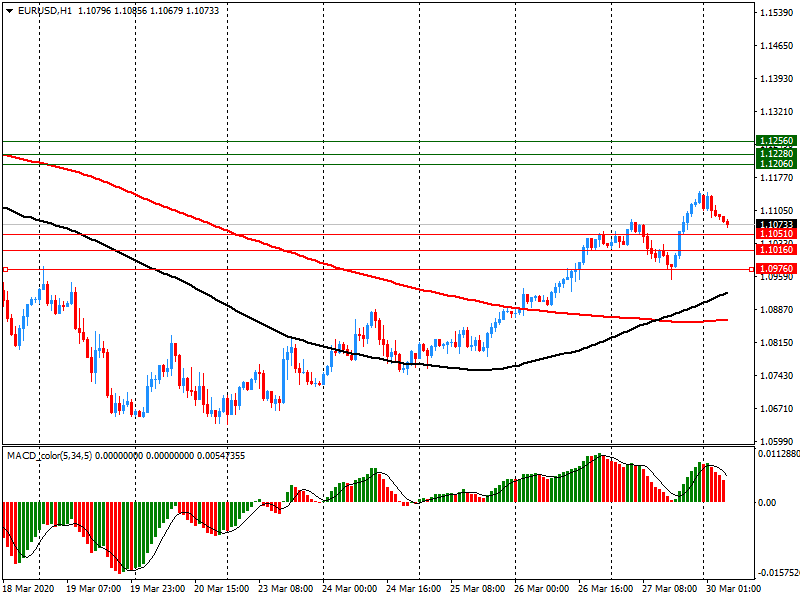The image size is (800, 600).
Task: Select the EURUSD,H1 chart title text
Action: pyautogui.click(x=45, y=11)
